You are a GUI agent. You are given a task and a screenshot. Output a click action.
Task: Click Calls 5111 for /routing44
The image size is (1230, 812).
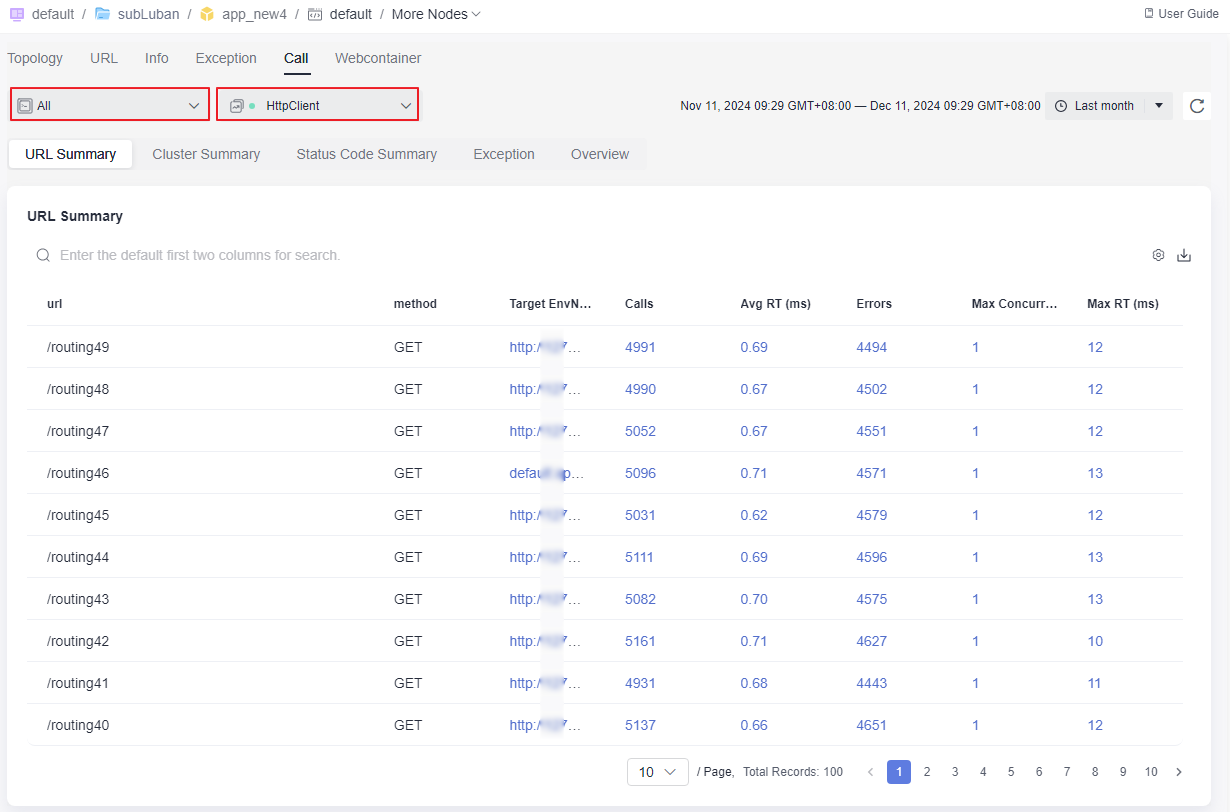click(x=640, y=557)
